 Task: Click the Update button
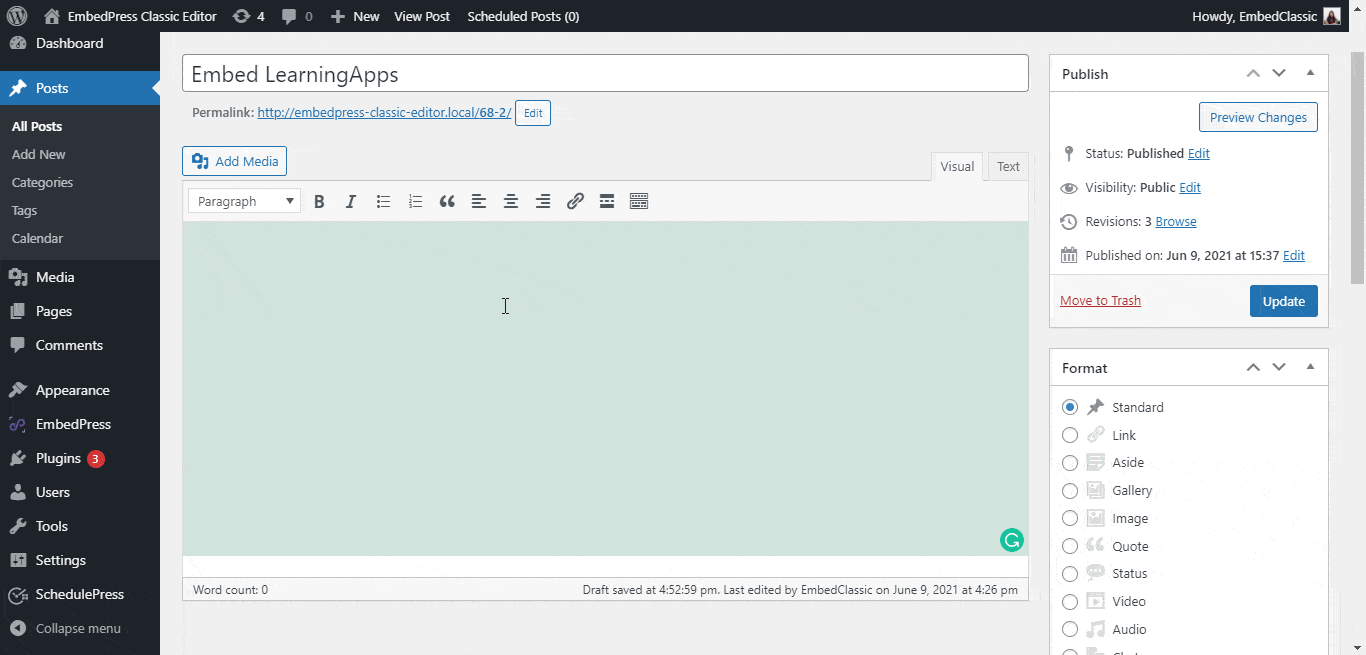(1284, 301)
